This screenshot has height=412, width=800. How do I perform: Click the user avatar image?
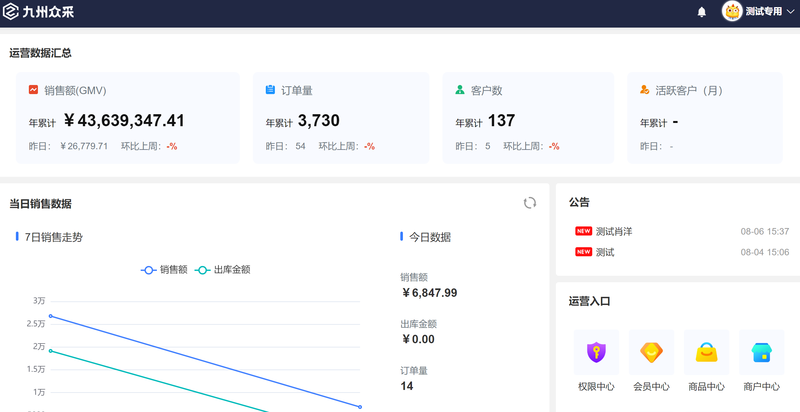click(x=732, y=11)
